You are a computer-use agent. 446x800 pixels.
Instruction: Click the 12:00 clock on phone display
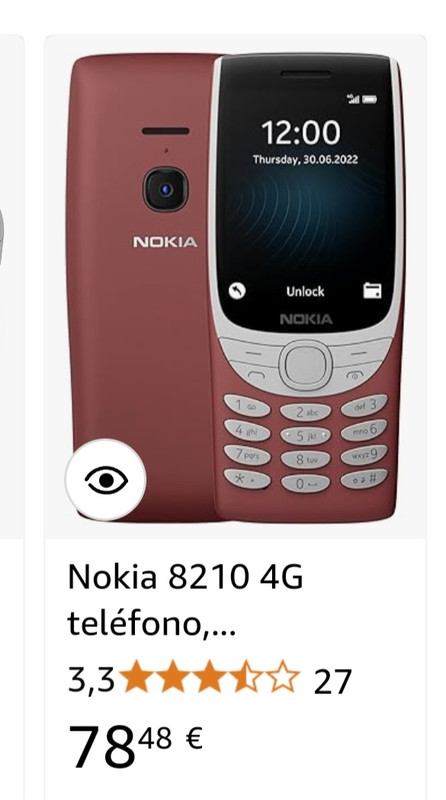click(301, 132)
